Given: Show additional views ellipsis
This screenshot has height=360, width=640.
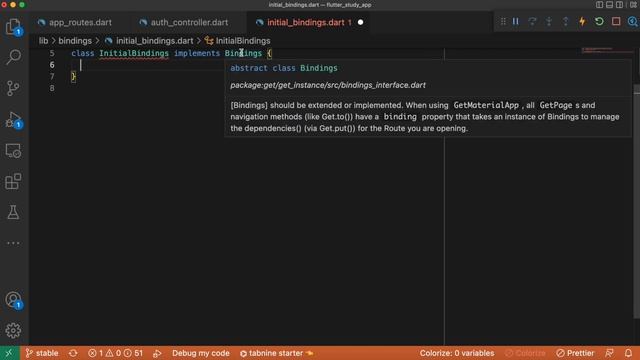Looking at the screenshot, I should [x=13, y=243].
